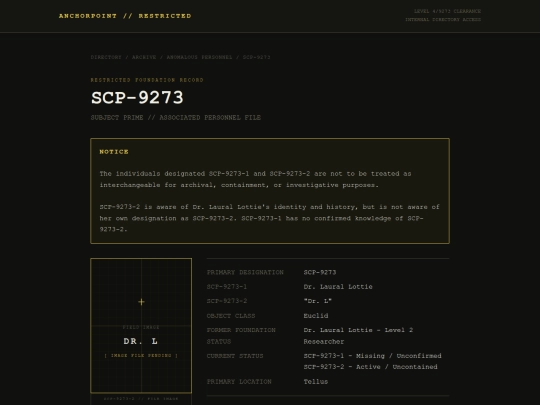The image size is (540, 405).
Task: Click the Level 4/9273 Clearance text
Action: (447, 11)
